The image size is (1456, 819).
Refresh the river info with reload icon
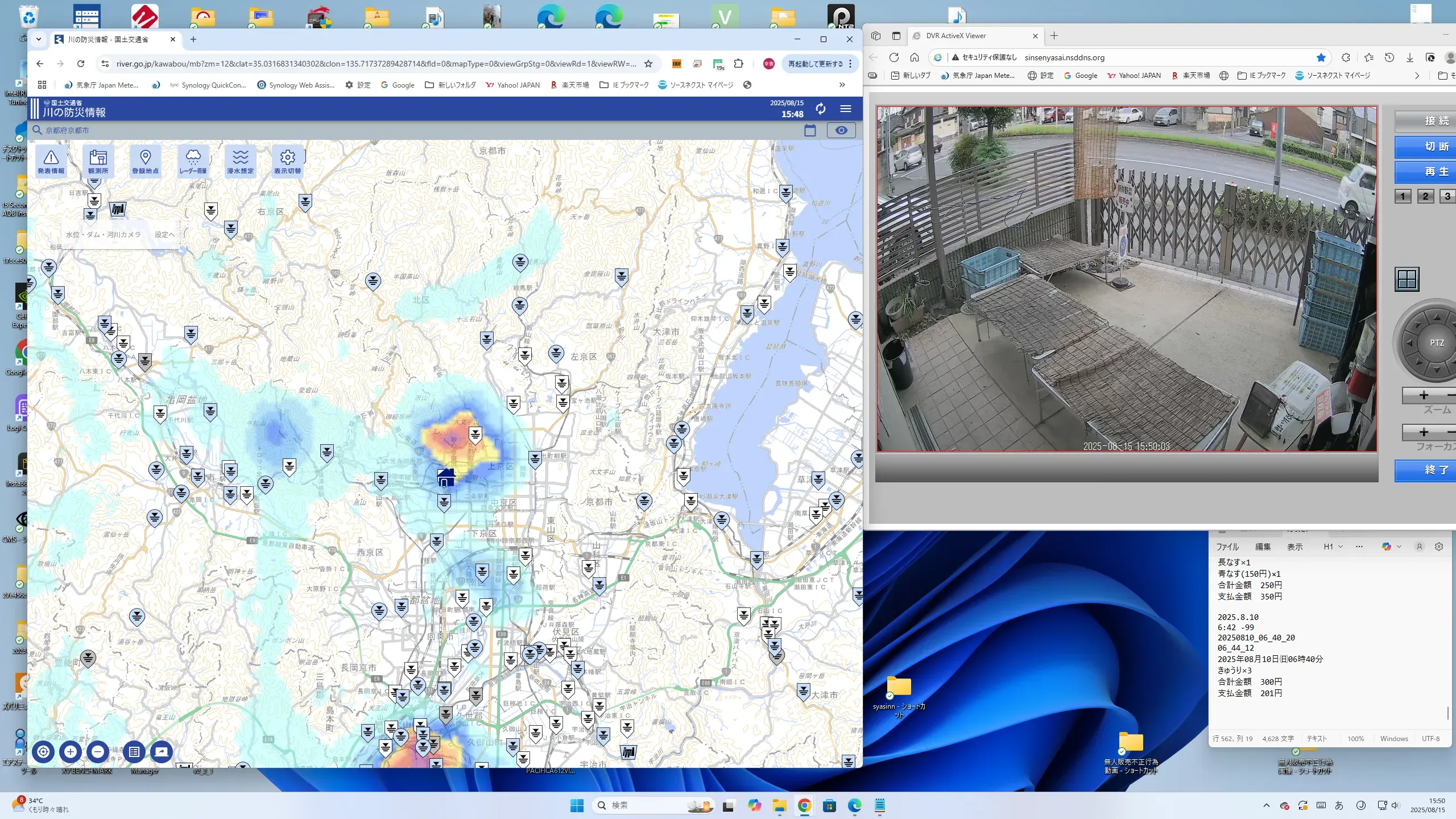820,109
